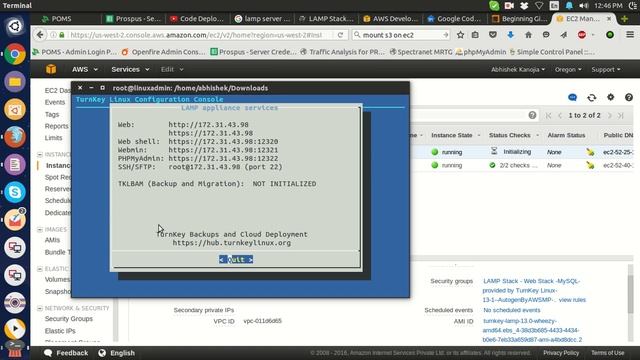This screenshot has height=360, width=640.
Task: Collapse the NETWORK & SECURITY section
Action: (40, 308)
